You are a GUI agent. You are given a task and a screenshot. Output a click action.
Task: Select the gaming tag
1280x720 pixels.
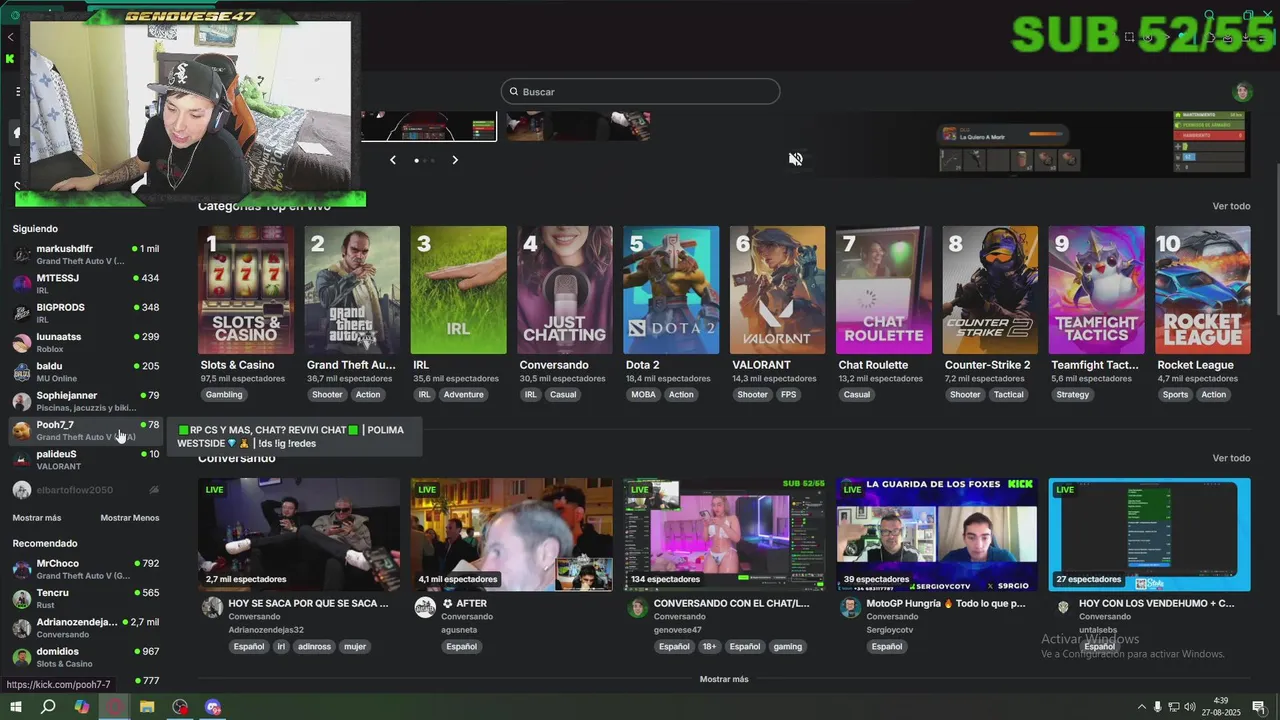point(788,647)
